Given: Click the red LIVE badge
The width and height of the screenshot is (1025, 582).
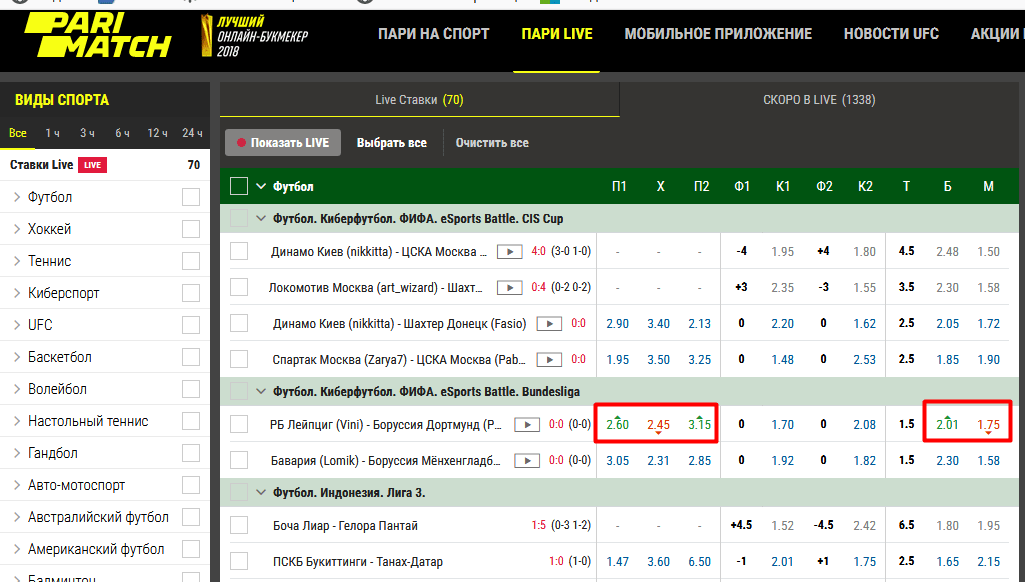Looking at the screenshot, I should (92, 165).
